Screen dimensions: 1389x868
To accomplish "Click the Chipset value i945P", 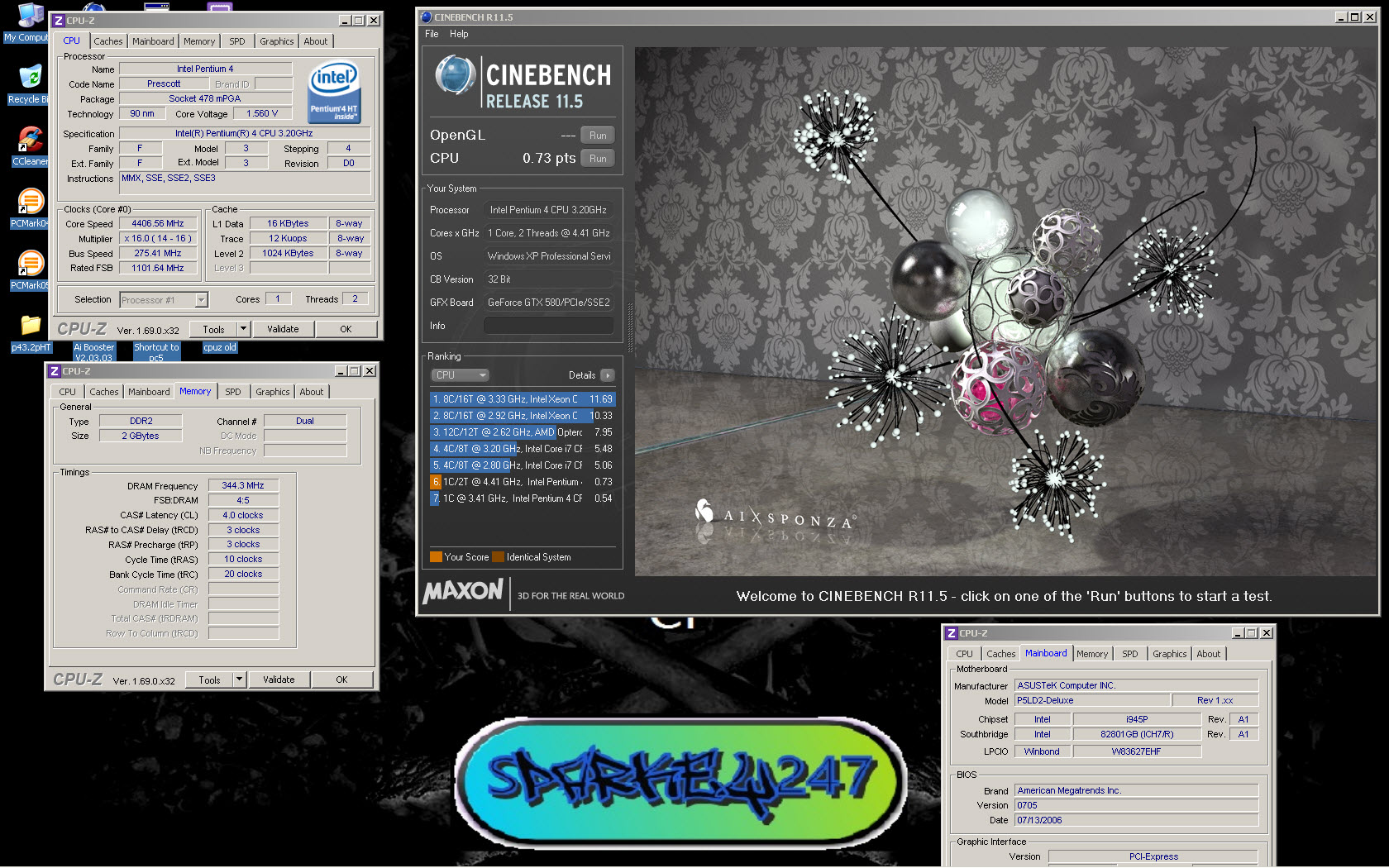I will click(1137, 719).
